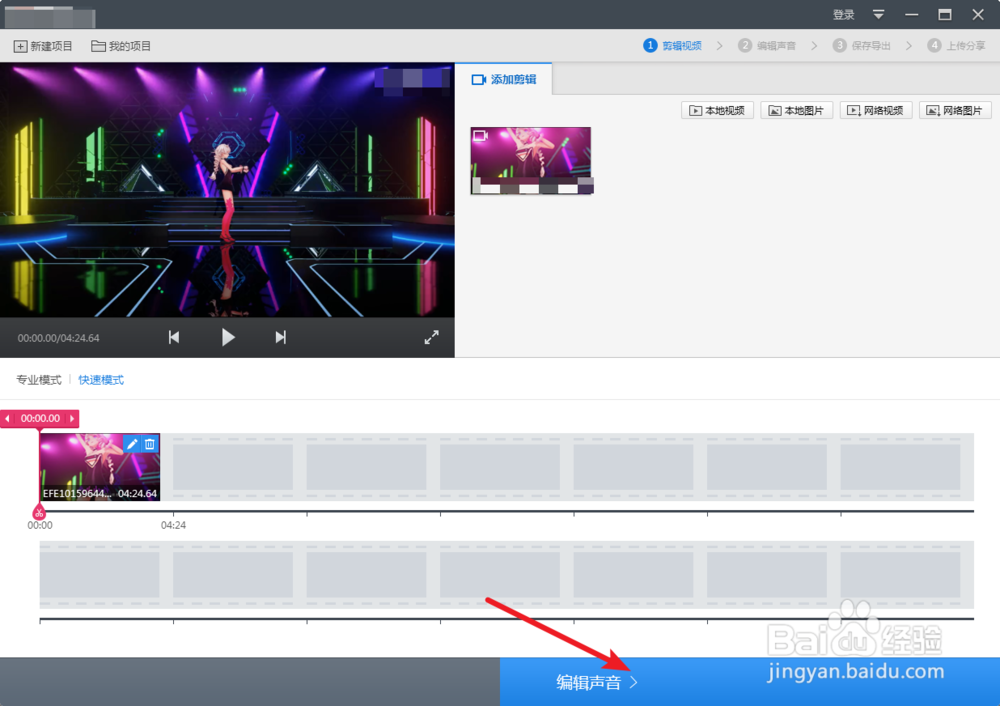Add a 本地图片 local picture

click(x=797, y=110)
